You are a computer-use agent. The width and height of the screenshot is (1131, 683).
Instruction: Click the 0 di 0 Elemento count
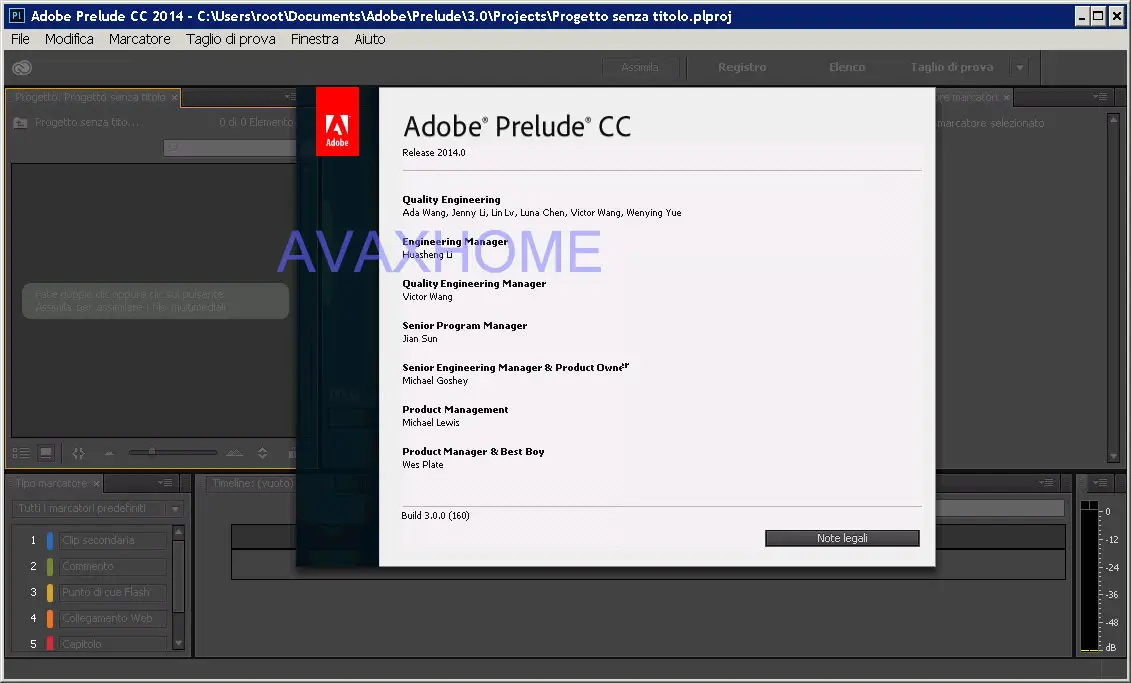[257, 123]
